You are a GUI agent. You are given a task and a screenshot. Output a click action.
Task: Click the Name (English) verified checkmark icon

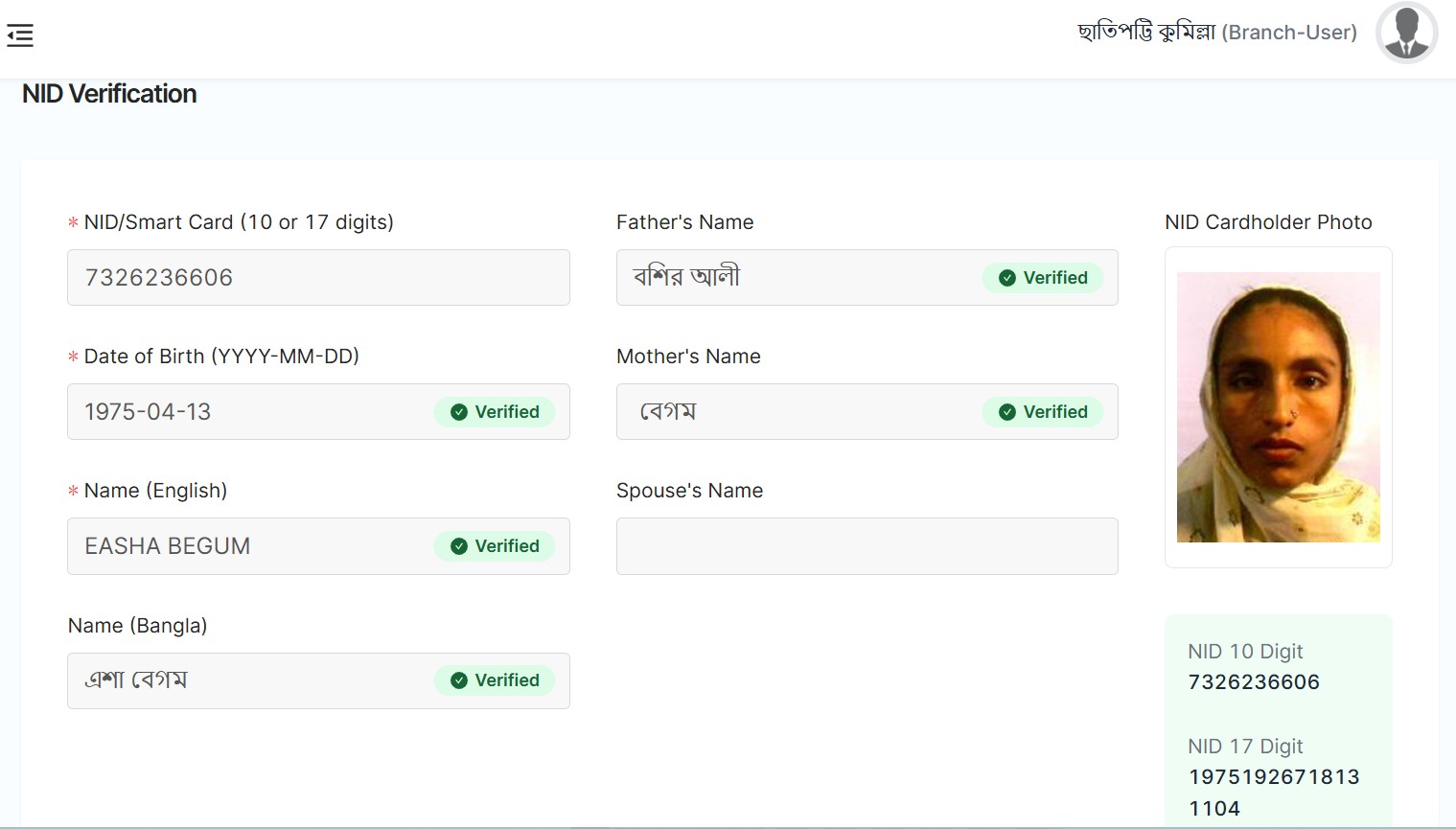[459, 546]
